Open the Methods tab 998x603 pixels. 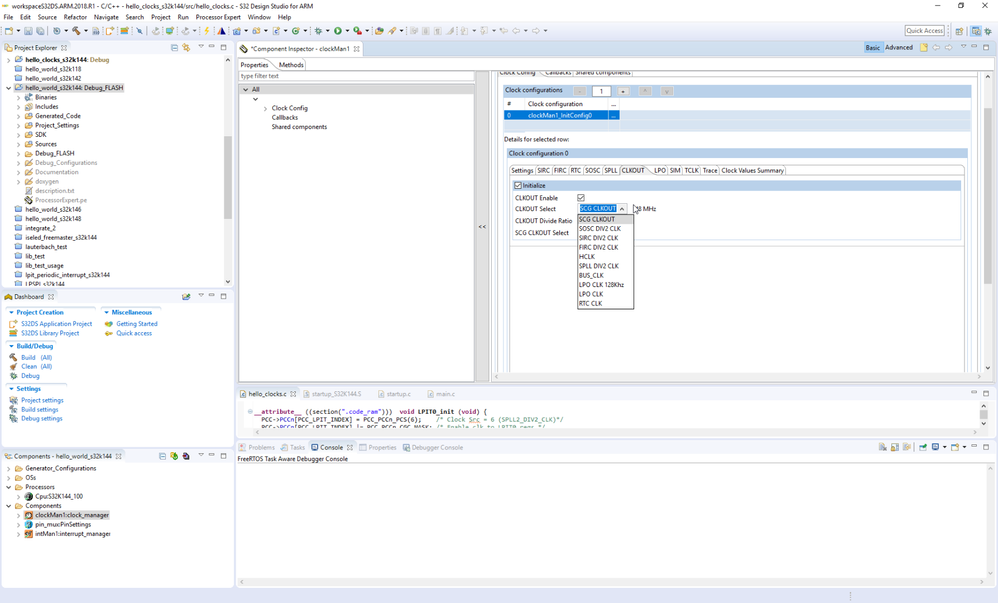tap(291, 65)
